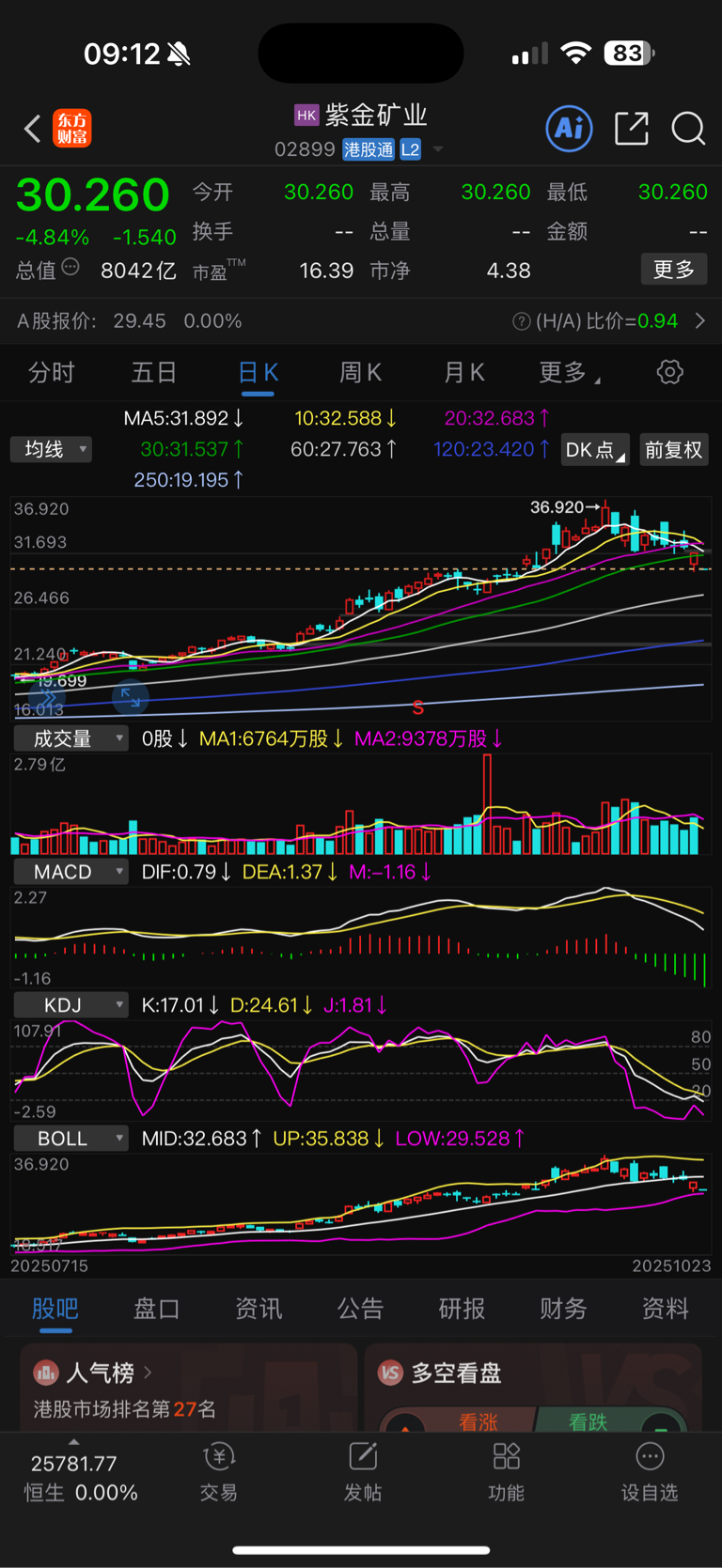Open the MACD indicator dropdown
722x1568 pixels.
click(71, 872)
